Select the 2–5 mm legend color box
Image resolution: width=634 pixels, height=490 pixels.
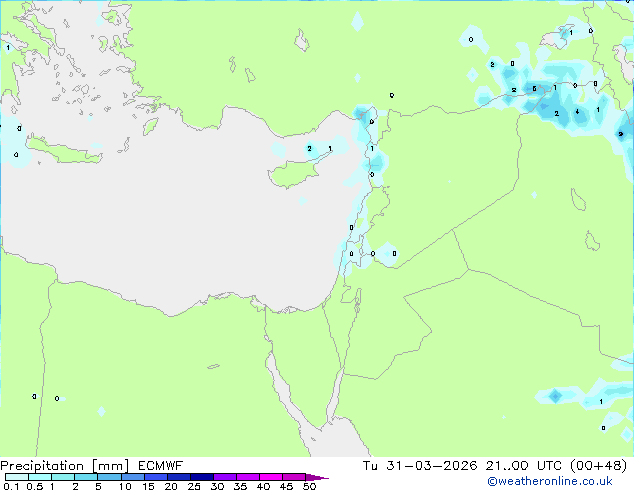[x=86, y=477]
